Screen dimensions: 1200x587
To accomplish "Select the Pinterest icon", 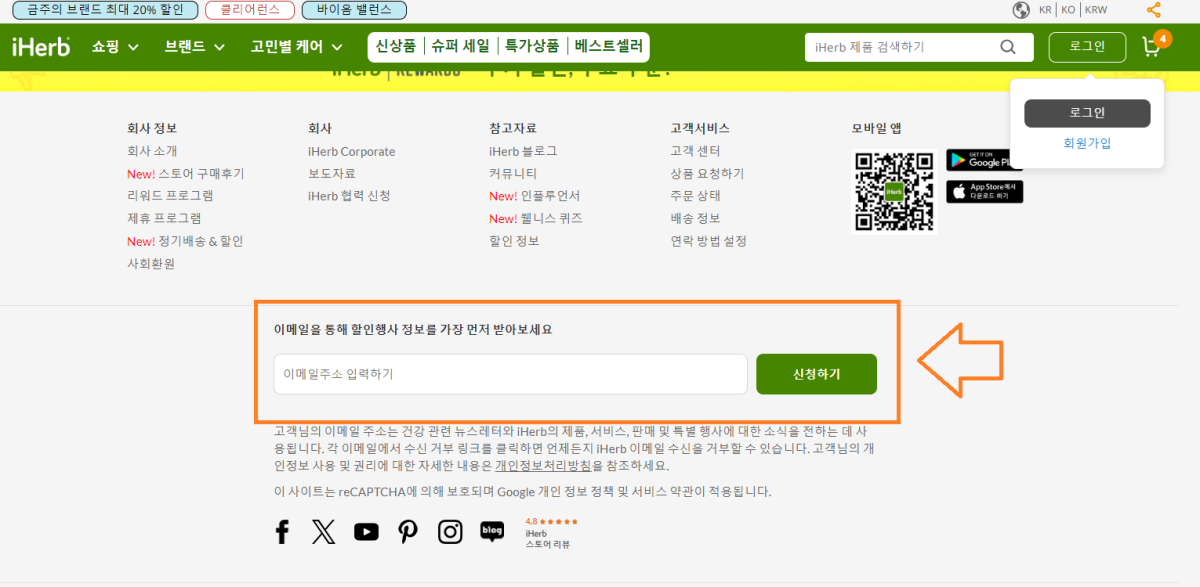I will (x=408, y=531).
